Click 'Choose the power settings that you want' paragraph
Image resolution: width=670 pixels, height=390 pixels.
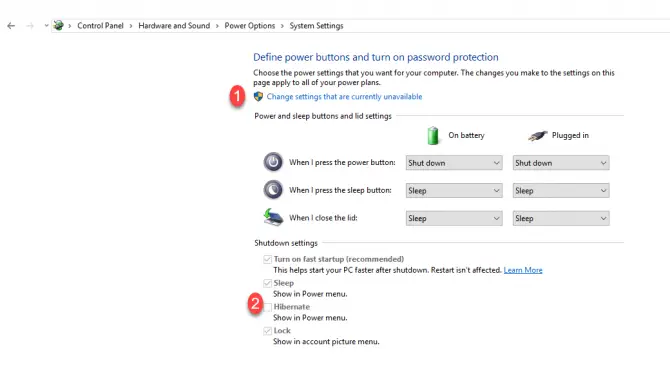pyautogui.click(x=434, y=78)
